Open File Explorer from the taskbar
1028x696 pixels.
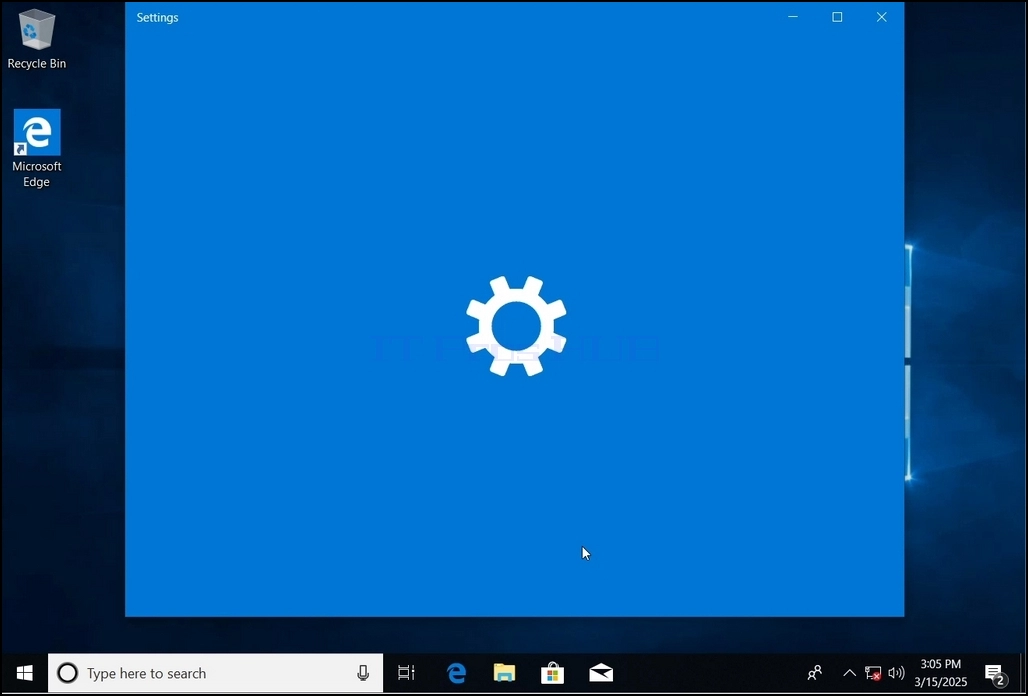click(504, 673)
